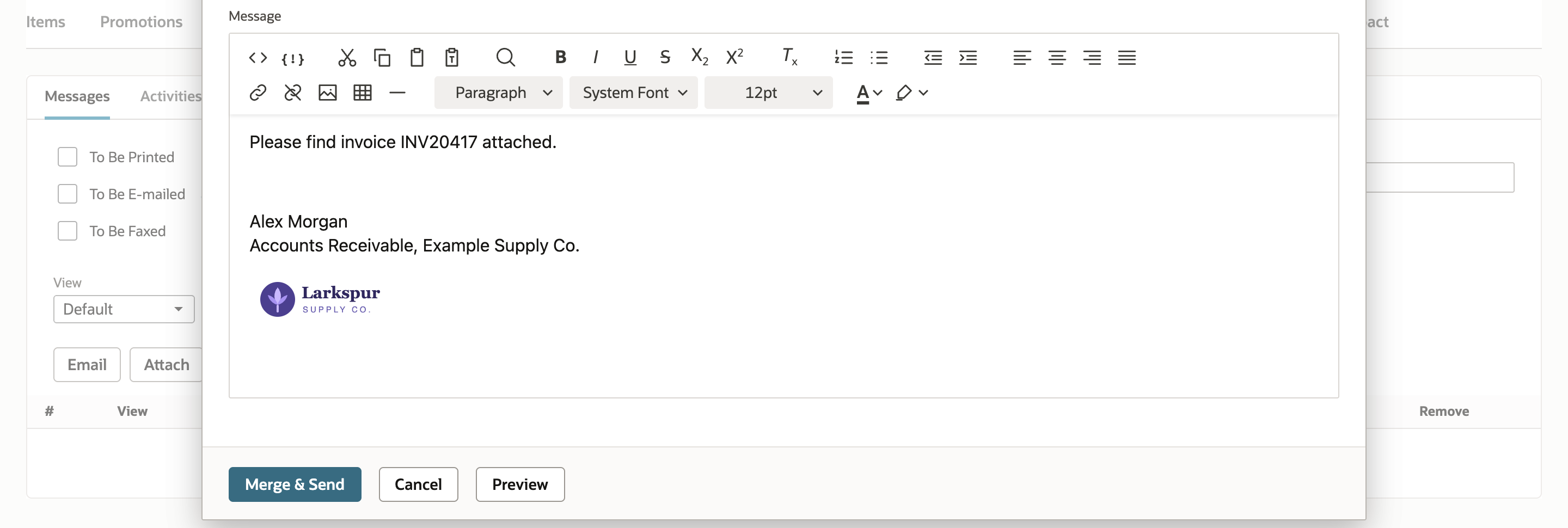This screenshot has height=528, width=1568.
Task: Insert a table into message
Action: [362, 93]
